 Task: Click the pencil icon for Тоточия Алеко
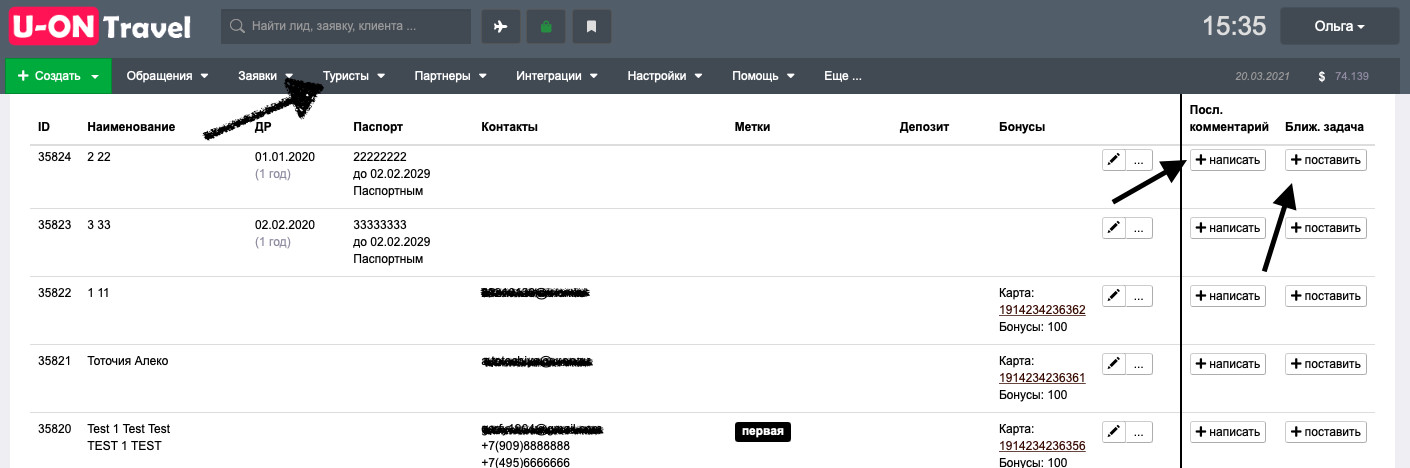pos(1113,364)
